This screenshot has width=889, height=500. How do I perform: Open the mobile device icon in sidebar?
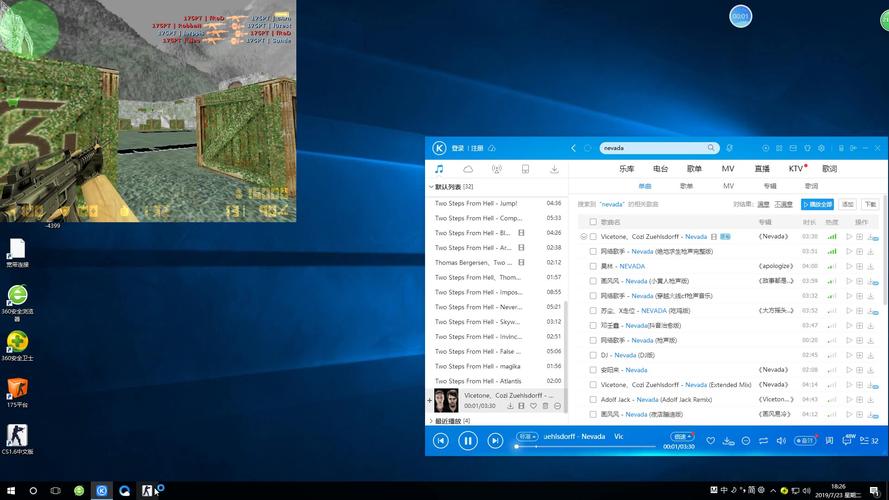[x=526, y=169]
